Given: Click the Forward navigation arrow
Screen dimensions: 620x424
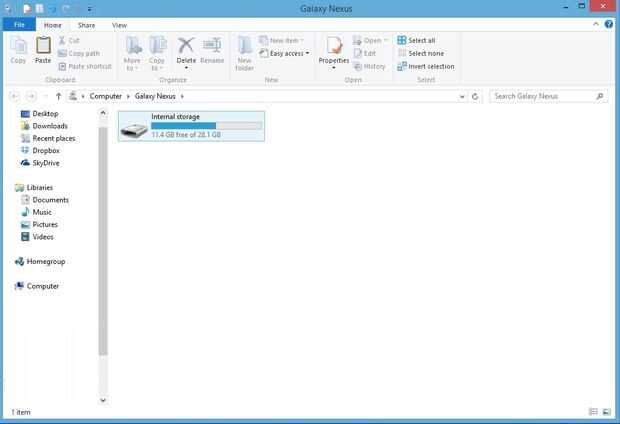Looking at the screenshot, I should point(31,96).
